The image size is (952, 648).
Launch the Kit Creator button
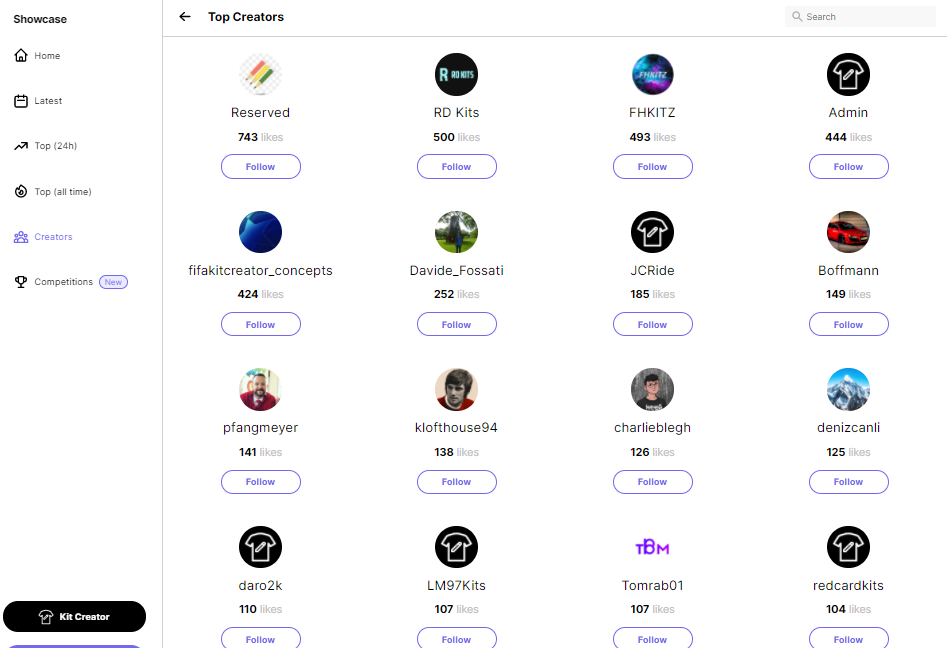click(75, 617)
